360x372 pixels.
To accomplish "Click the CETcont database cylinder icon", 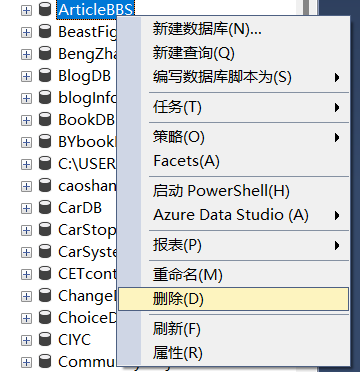I will (45, 274).
